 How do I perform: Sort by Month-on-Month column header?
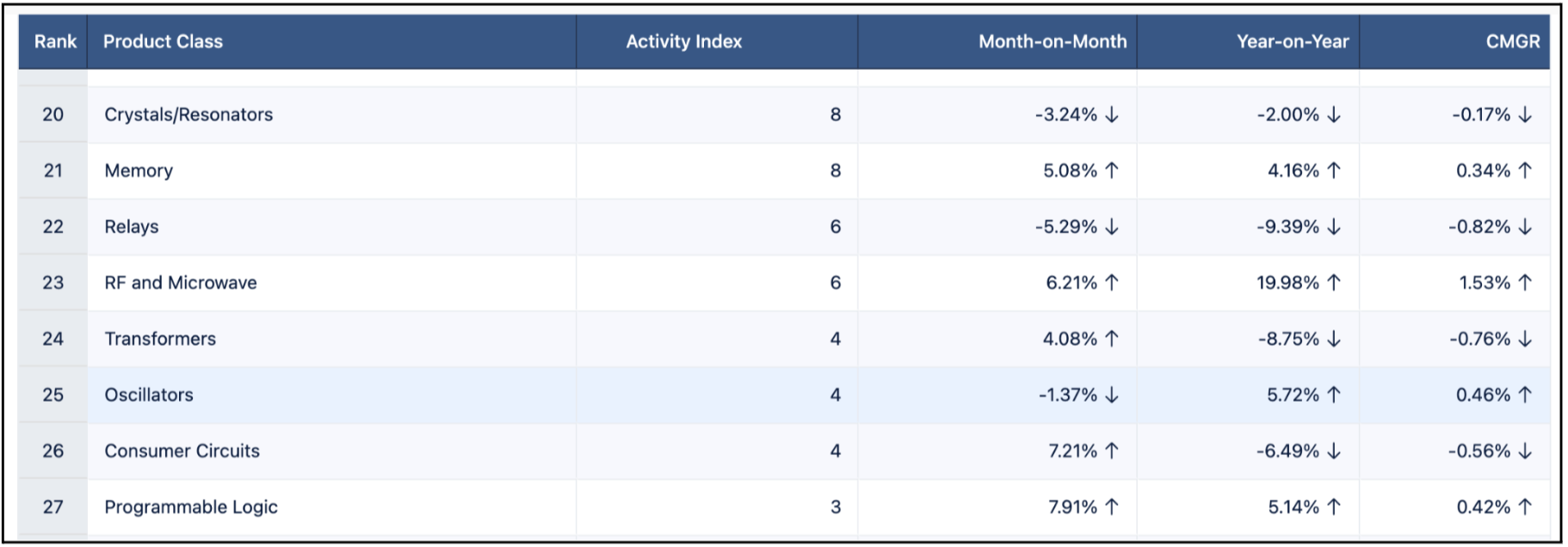click(1052, 41)
